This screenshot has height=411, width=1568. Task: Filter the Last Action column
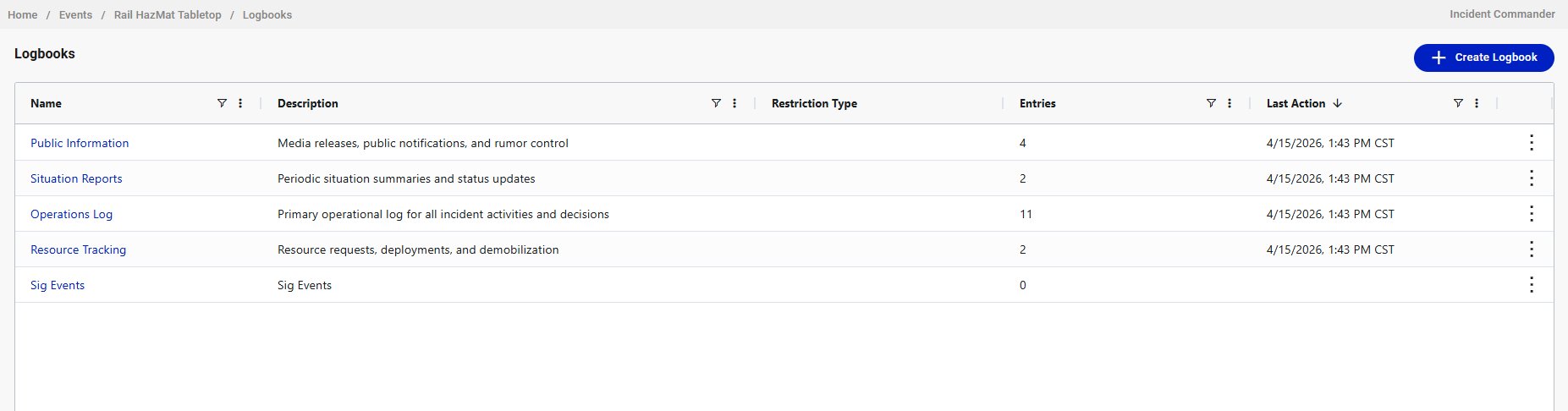point(1458,103)
